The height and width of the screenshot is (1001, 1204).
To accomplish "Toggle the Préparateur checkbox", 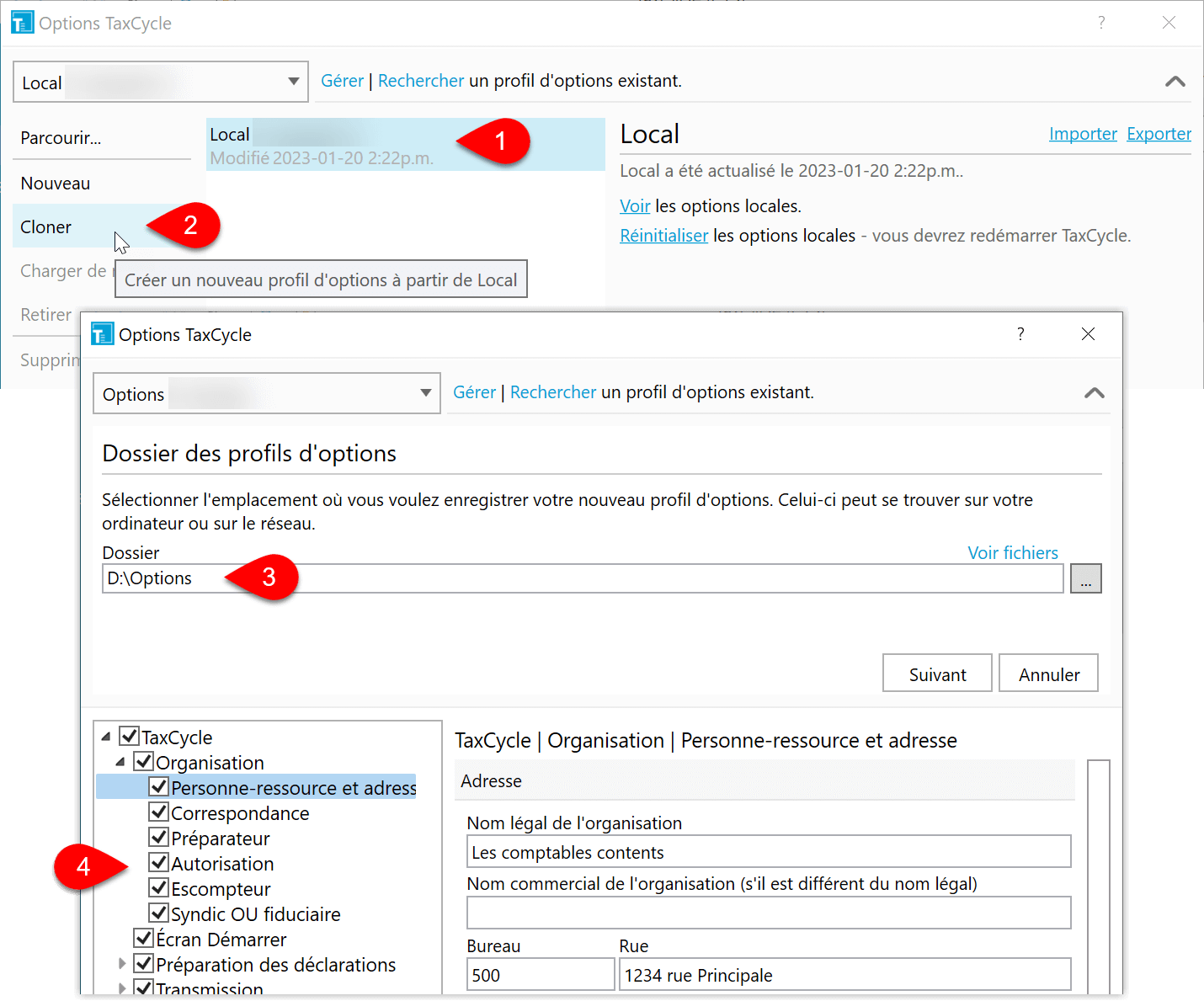I will (x=158, y=837).
